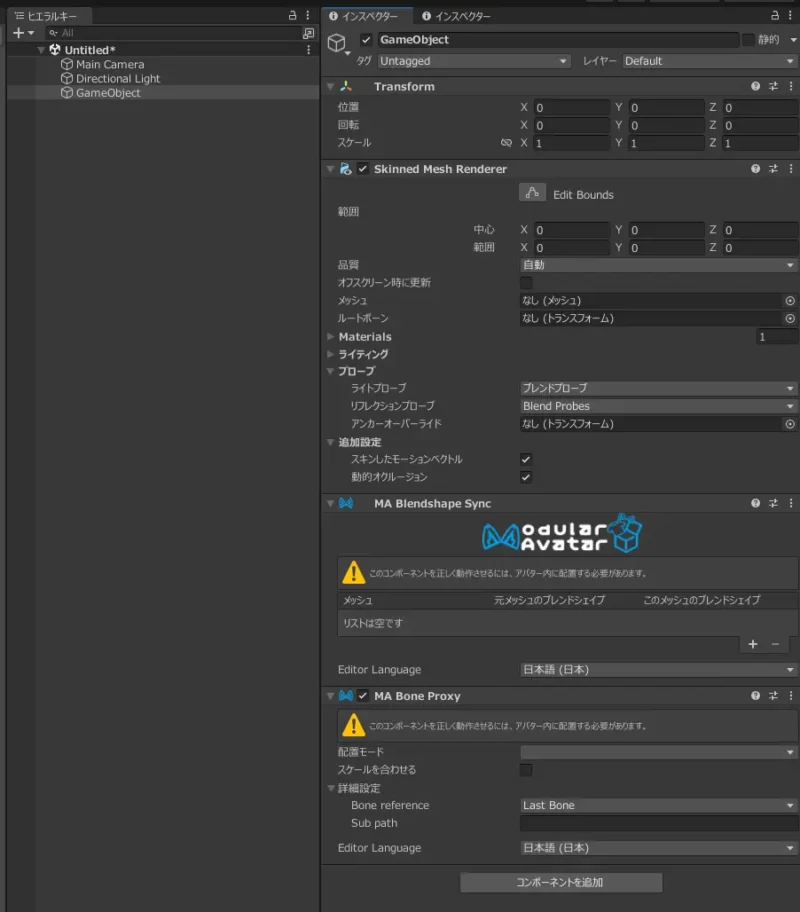Open Skinned Mesh Renderer kebab menu

point(791,169)
